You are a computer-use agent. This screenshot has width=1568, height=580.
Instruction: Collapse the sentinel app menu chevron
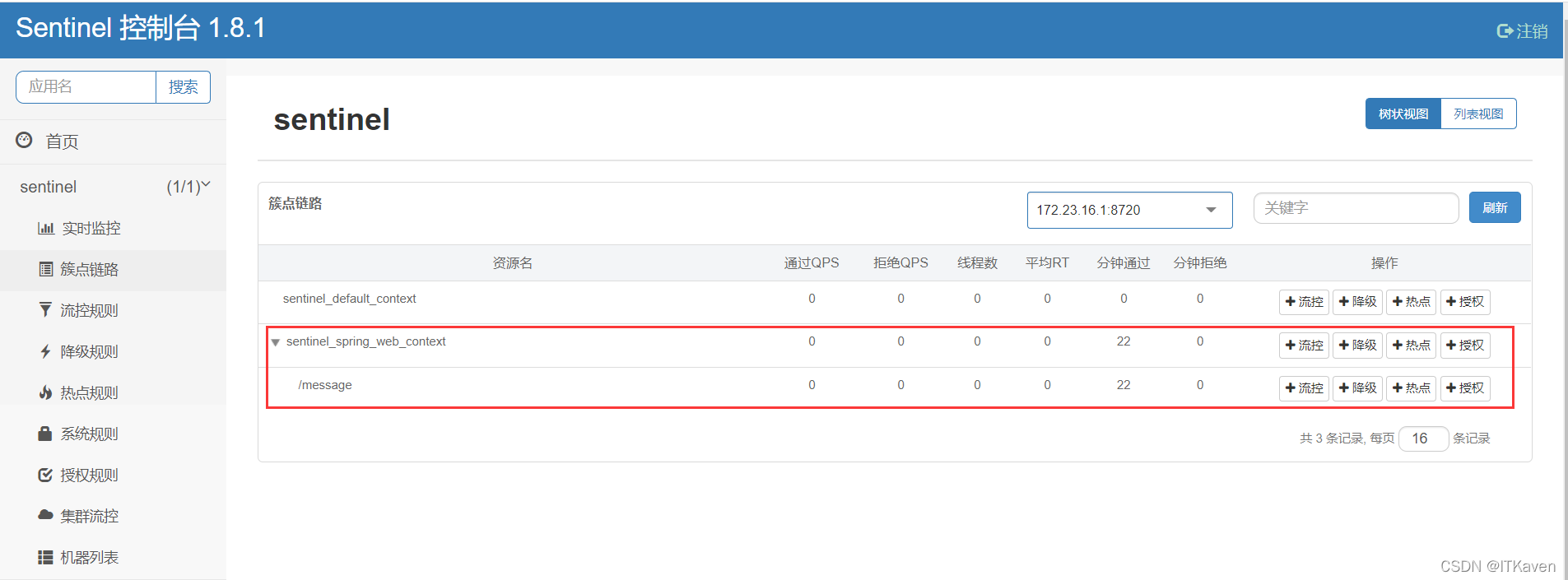point(206,185)
